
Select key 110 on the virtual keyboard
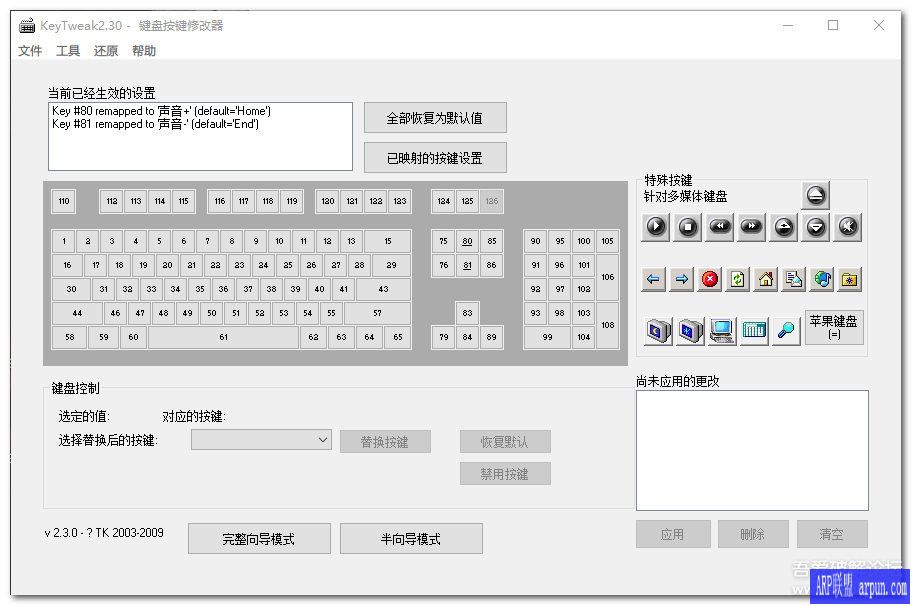tap(63, 201)
